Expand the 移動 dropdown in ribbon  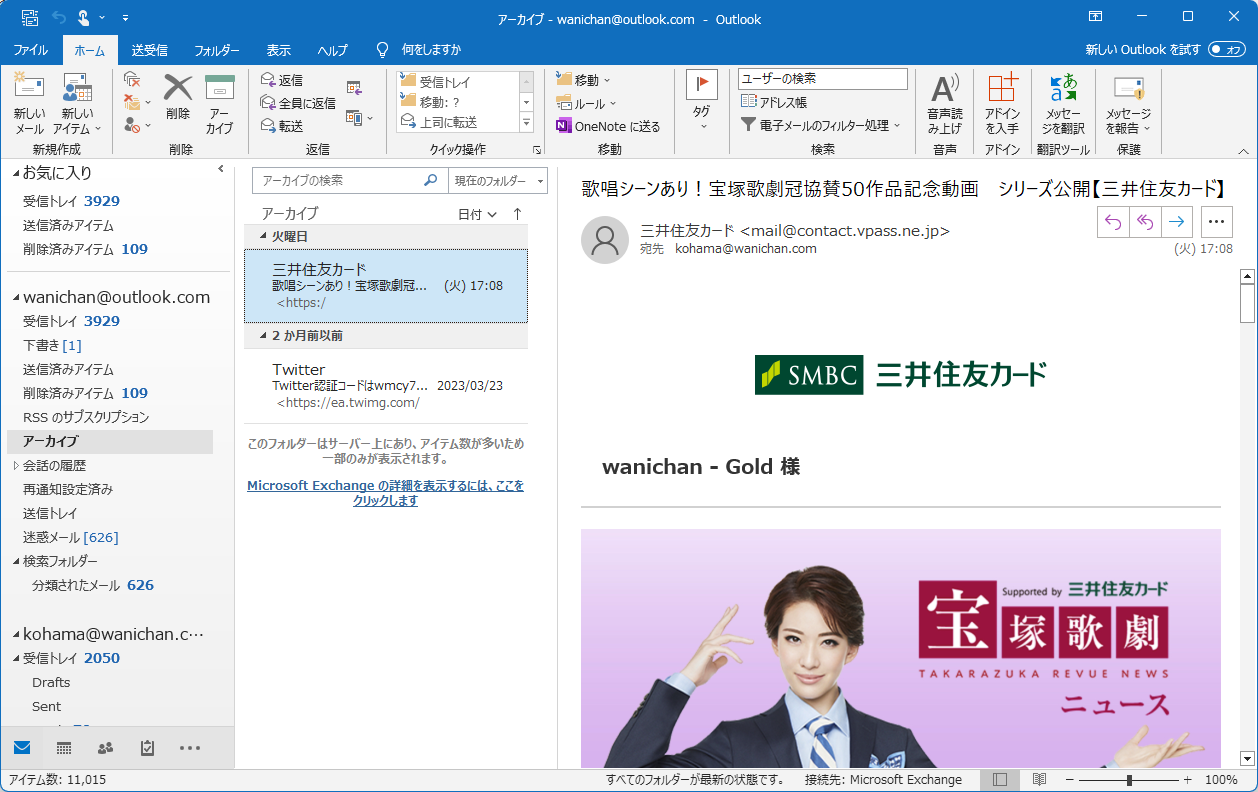(583, 80)
